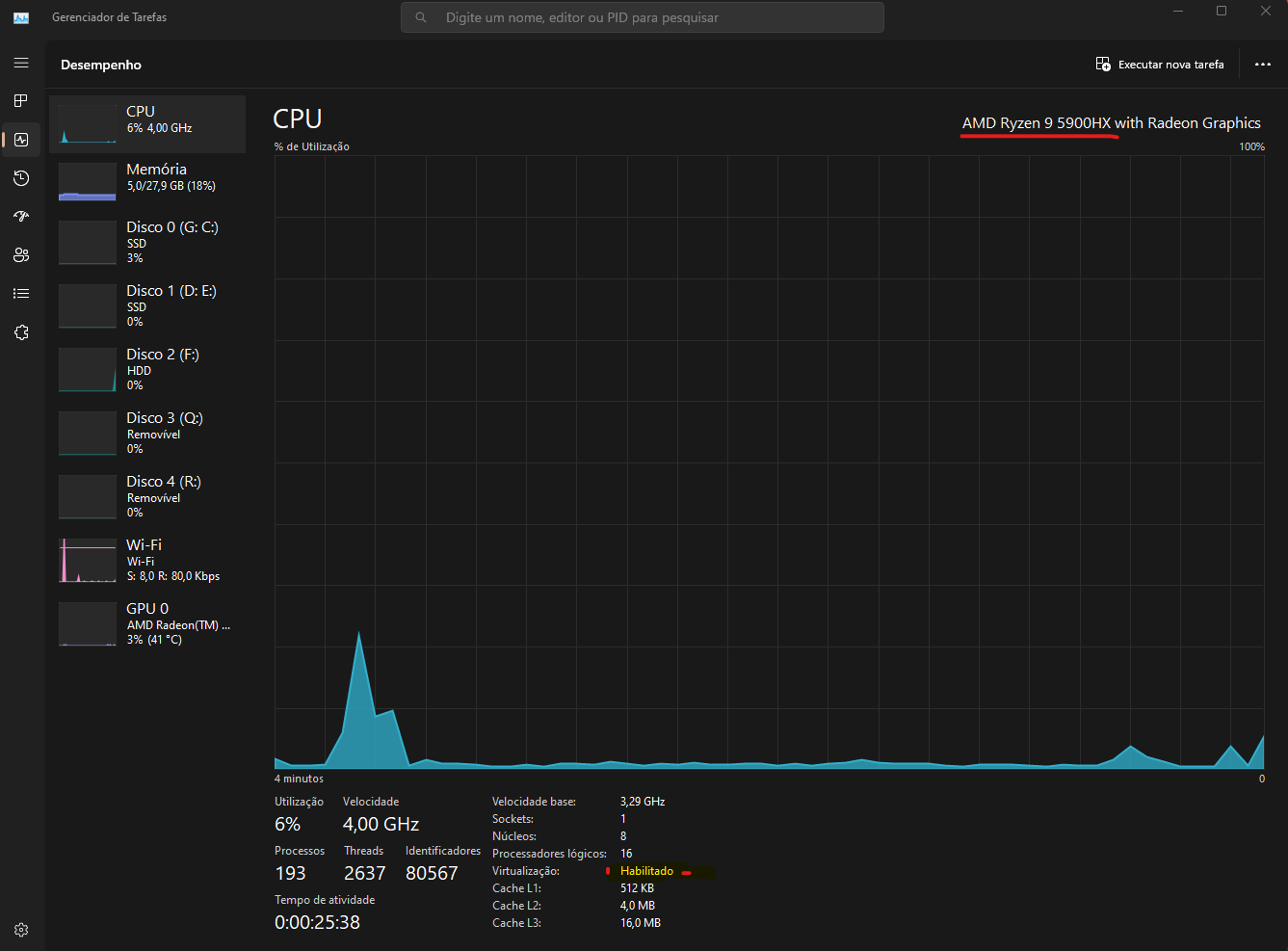The height and width of the screenshot is (951, 1288).
Task: Click the 193 processes count
Action: [x=290, y=874]
